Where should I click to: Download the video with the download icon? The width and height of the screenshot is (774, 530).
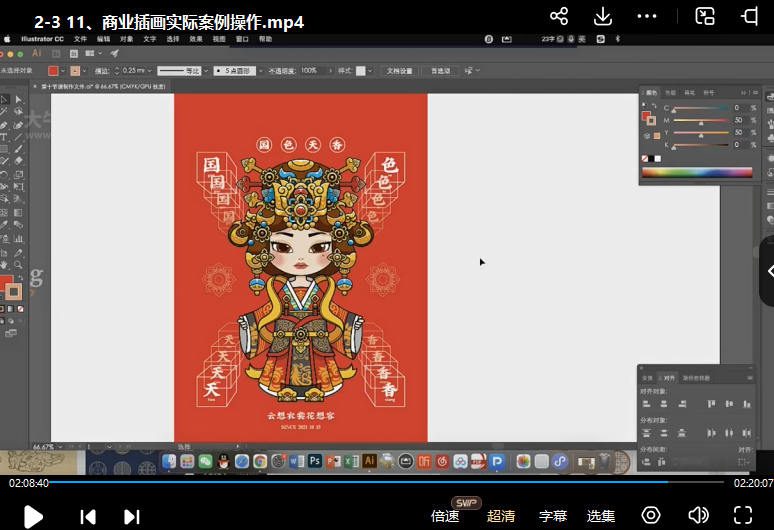pos(603,16)
